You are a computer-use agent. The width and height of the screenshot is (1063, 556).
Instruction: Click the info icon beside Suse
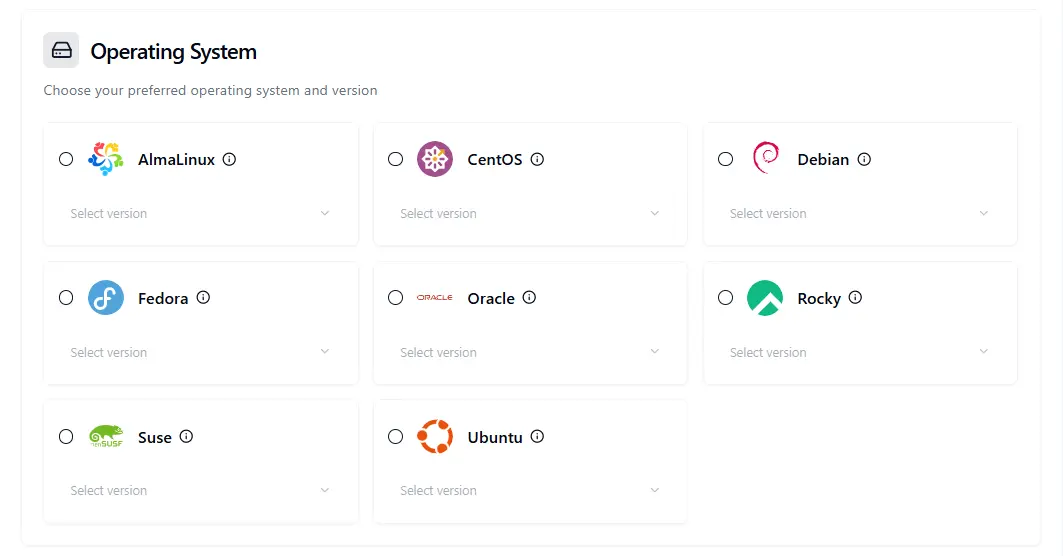click(186, 437)
